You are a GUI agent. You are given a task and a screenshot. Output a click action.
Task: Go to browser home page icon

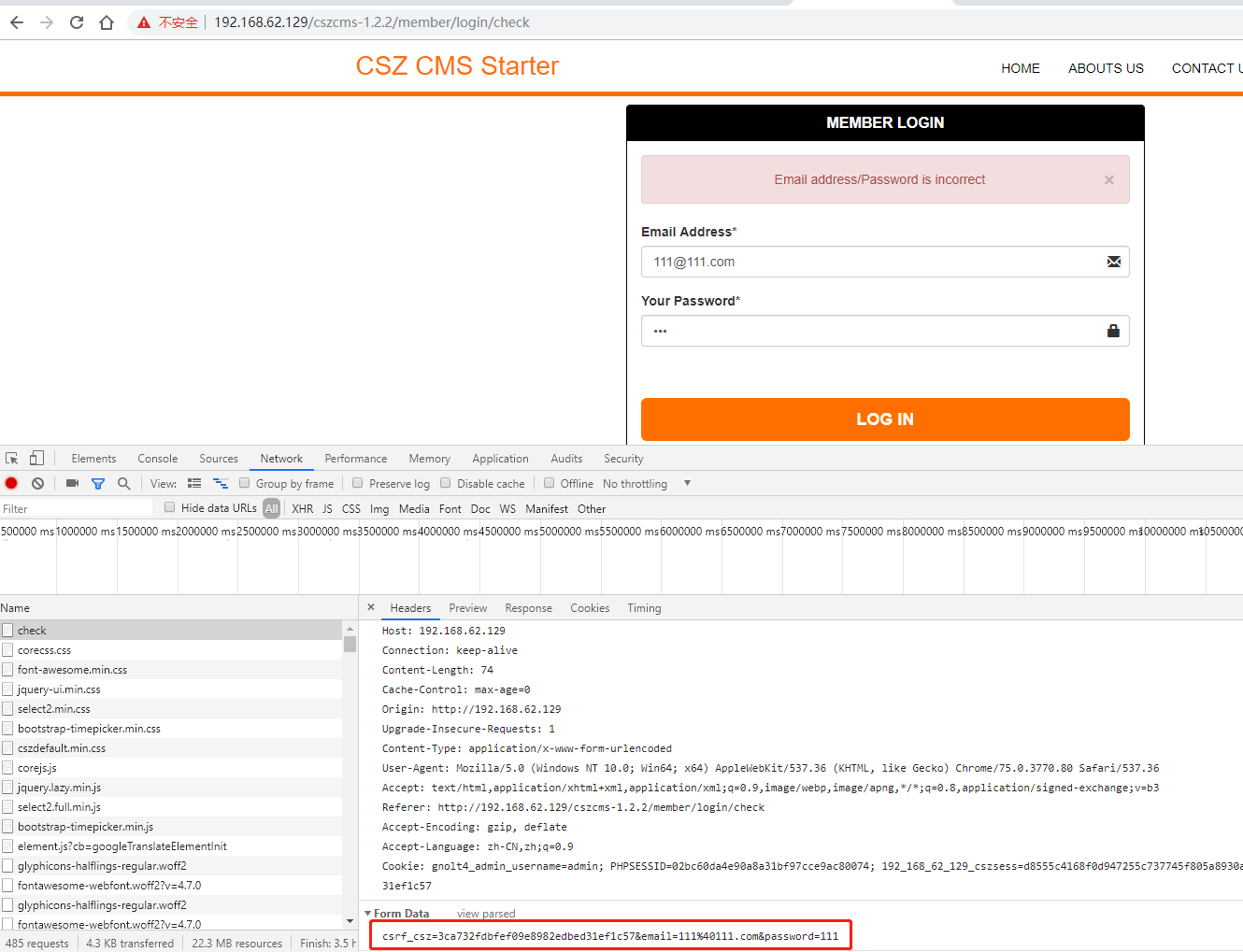tap(107, 22)
